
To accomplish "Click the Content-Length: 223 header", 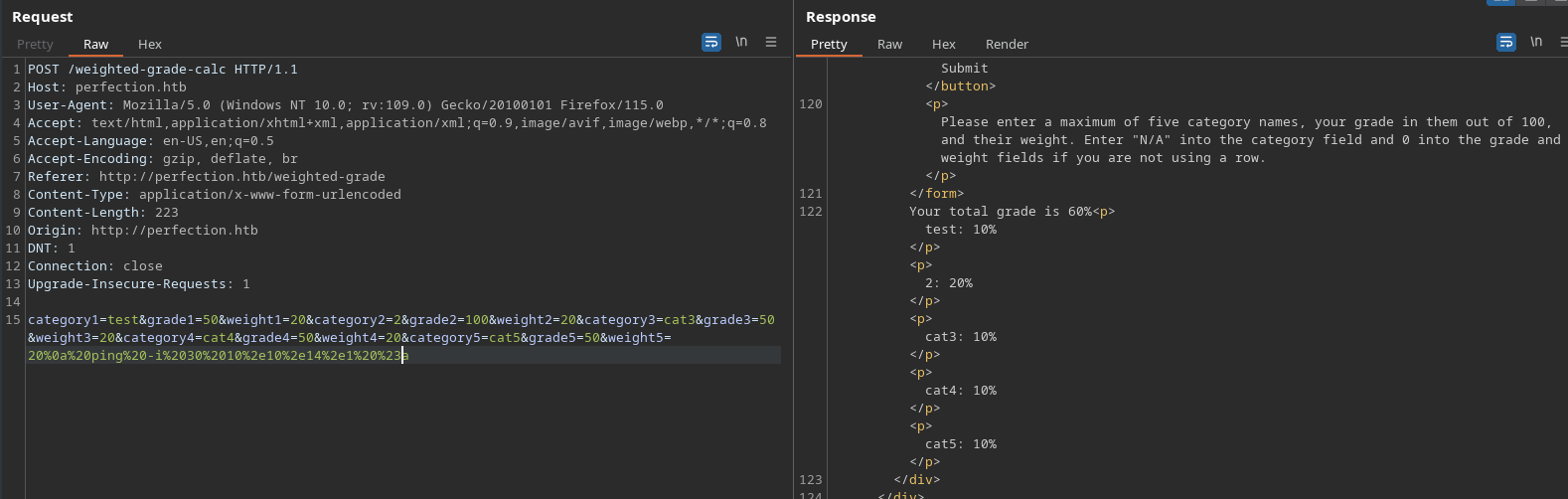I will pyautogui.click(x=103, y=212).
